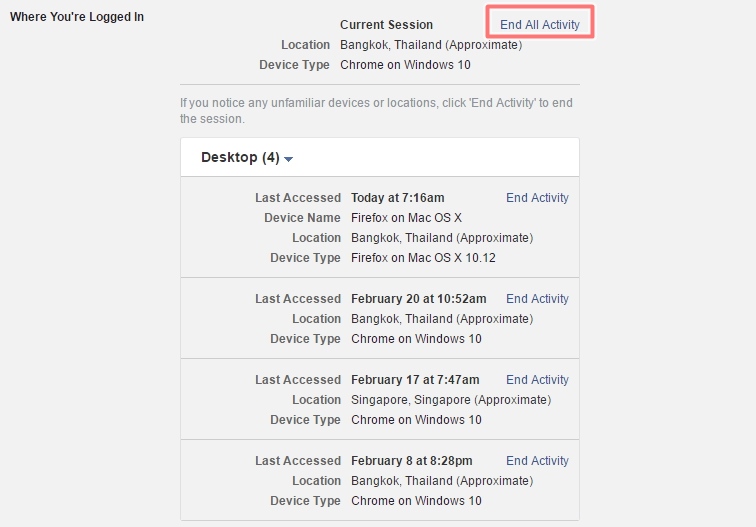Click the Singapore, Singapore location text
This screenshot has height=527, width=756.
[450, 400]
